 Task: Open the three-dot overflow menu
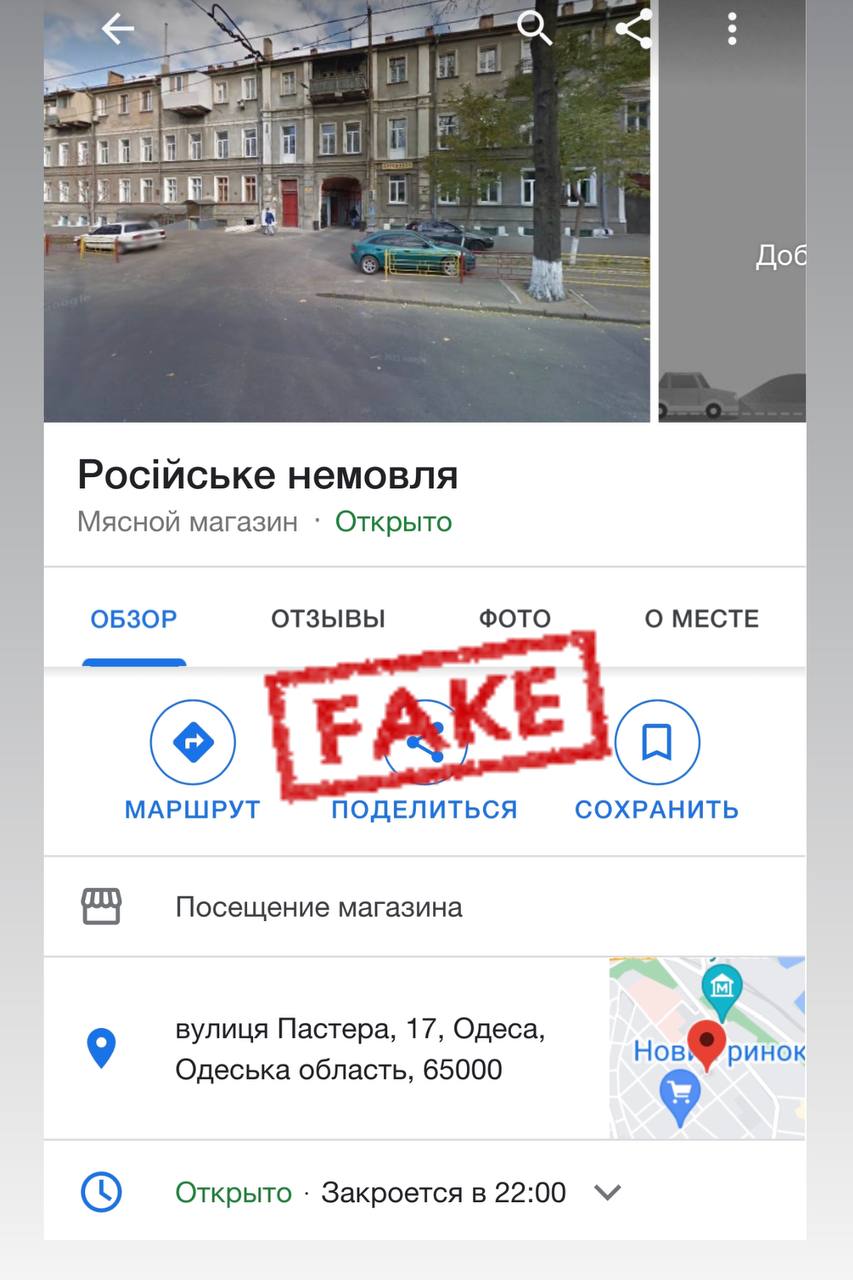point(732,29)
